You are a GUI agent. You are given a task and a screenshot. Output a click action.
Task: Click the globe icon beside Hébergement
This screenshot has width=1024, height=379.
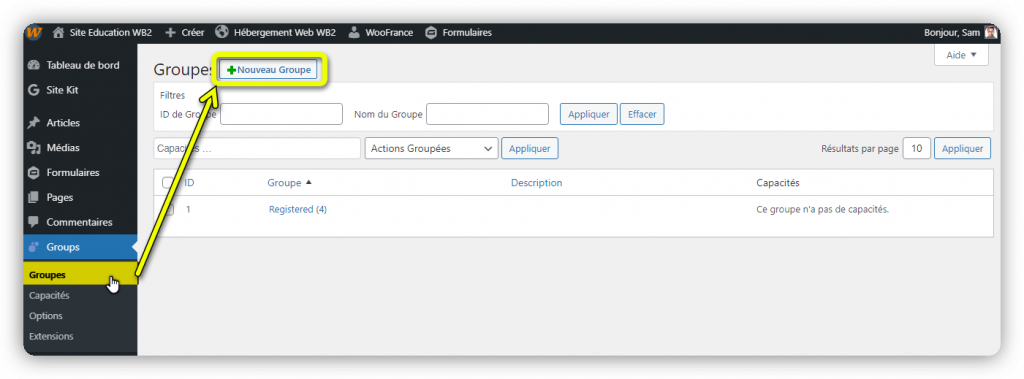tap(221, 32)
